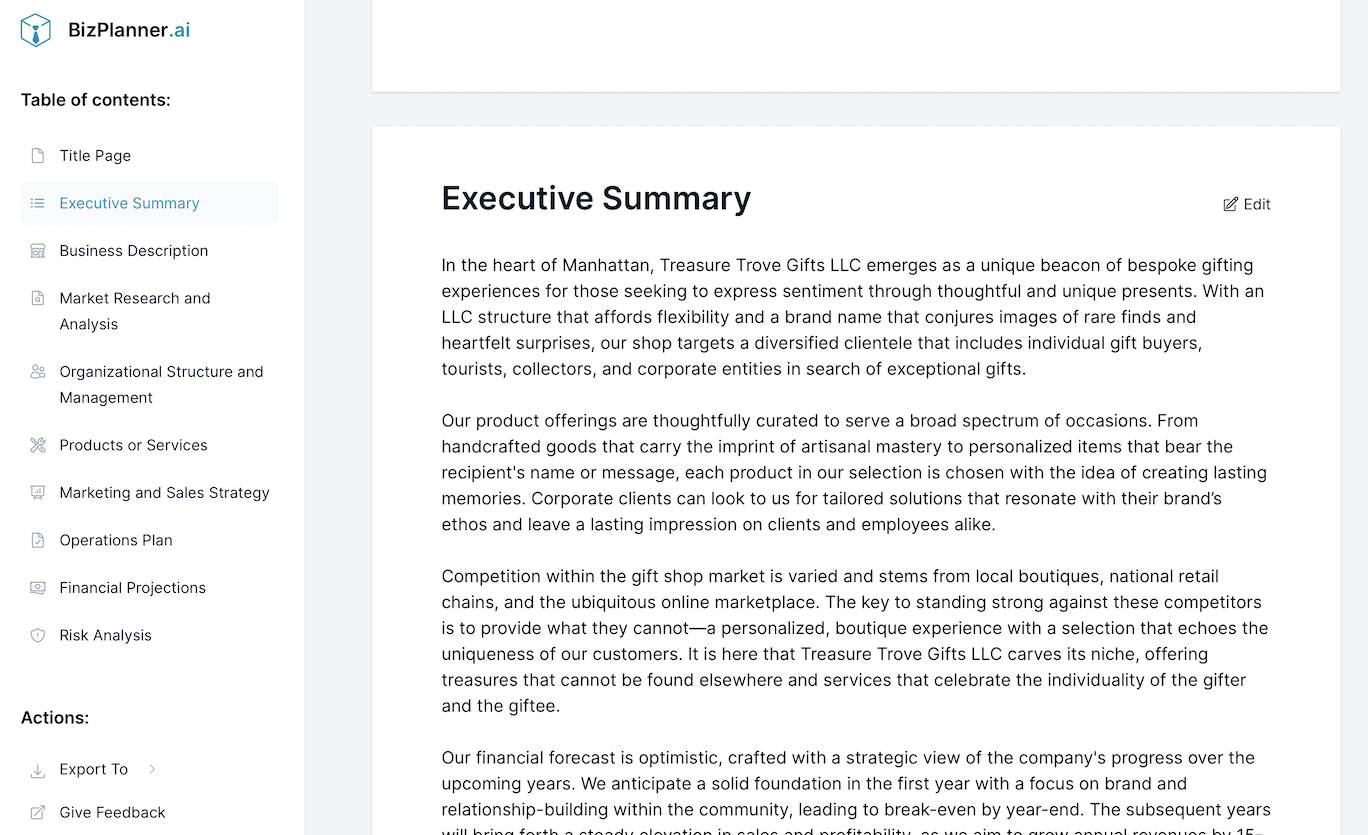Click the Financial Projections money icon
This screenshot has height=835, width=1368.
click(38, 588)
